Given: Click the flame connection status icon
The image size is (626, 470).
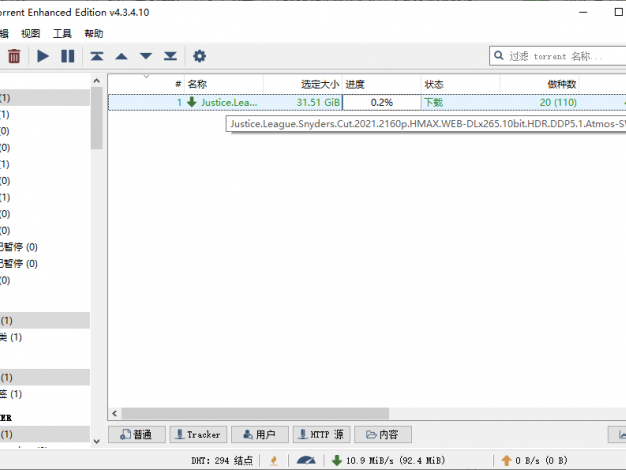Looking at the screenshot, I should tap(274, 460).
